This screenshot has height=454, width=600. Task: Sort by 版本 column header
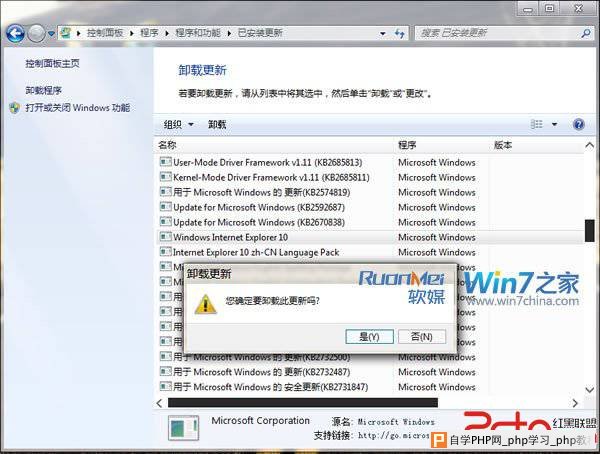[503, 145]
